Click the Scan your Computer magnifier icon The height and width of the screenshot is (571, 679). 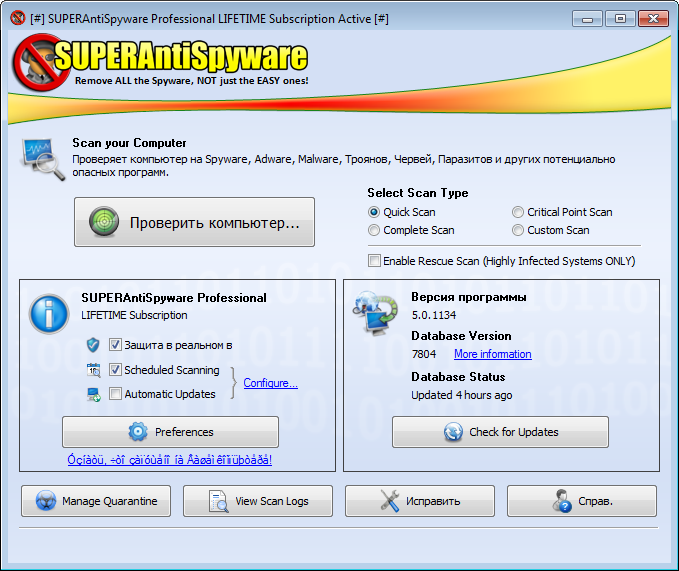click(x=42, y=159)
